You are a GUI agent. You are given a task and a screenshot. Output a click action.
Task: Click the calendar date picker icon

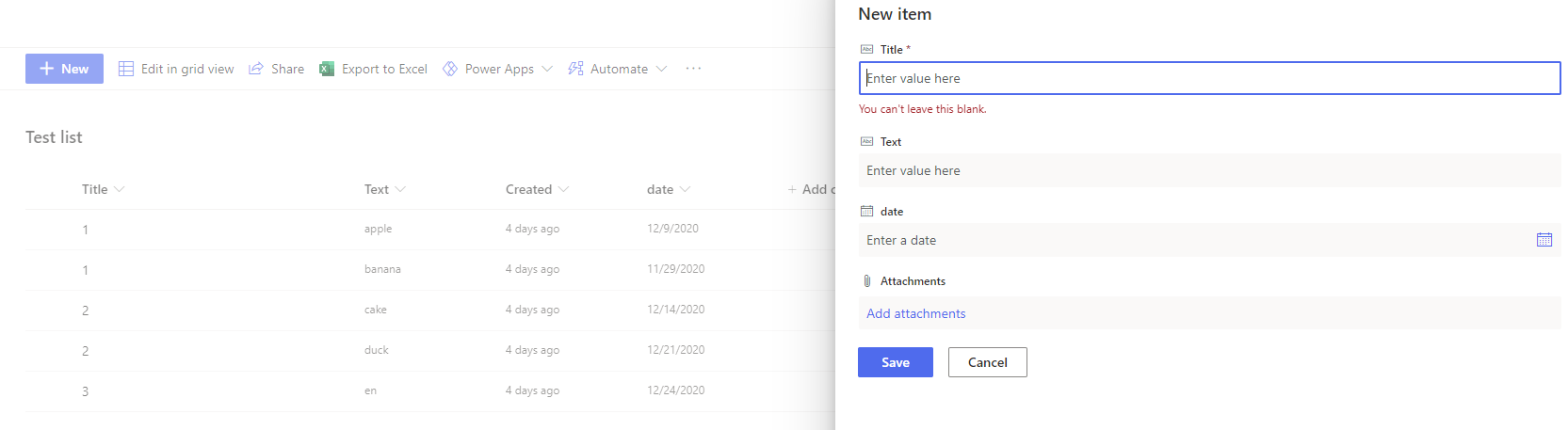point(1544,240)
